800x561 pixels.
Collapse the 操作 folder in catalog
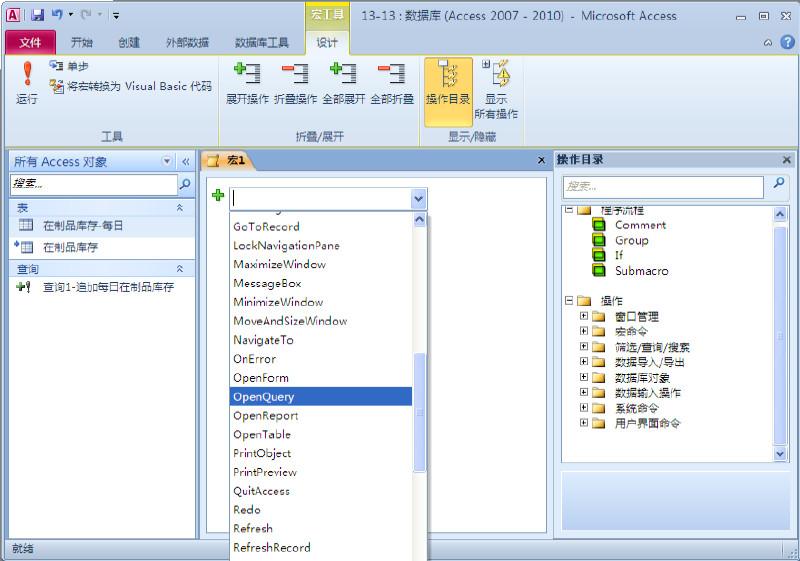pyautogui.click(x=568, y=300)
